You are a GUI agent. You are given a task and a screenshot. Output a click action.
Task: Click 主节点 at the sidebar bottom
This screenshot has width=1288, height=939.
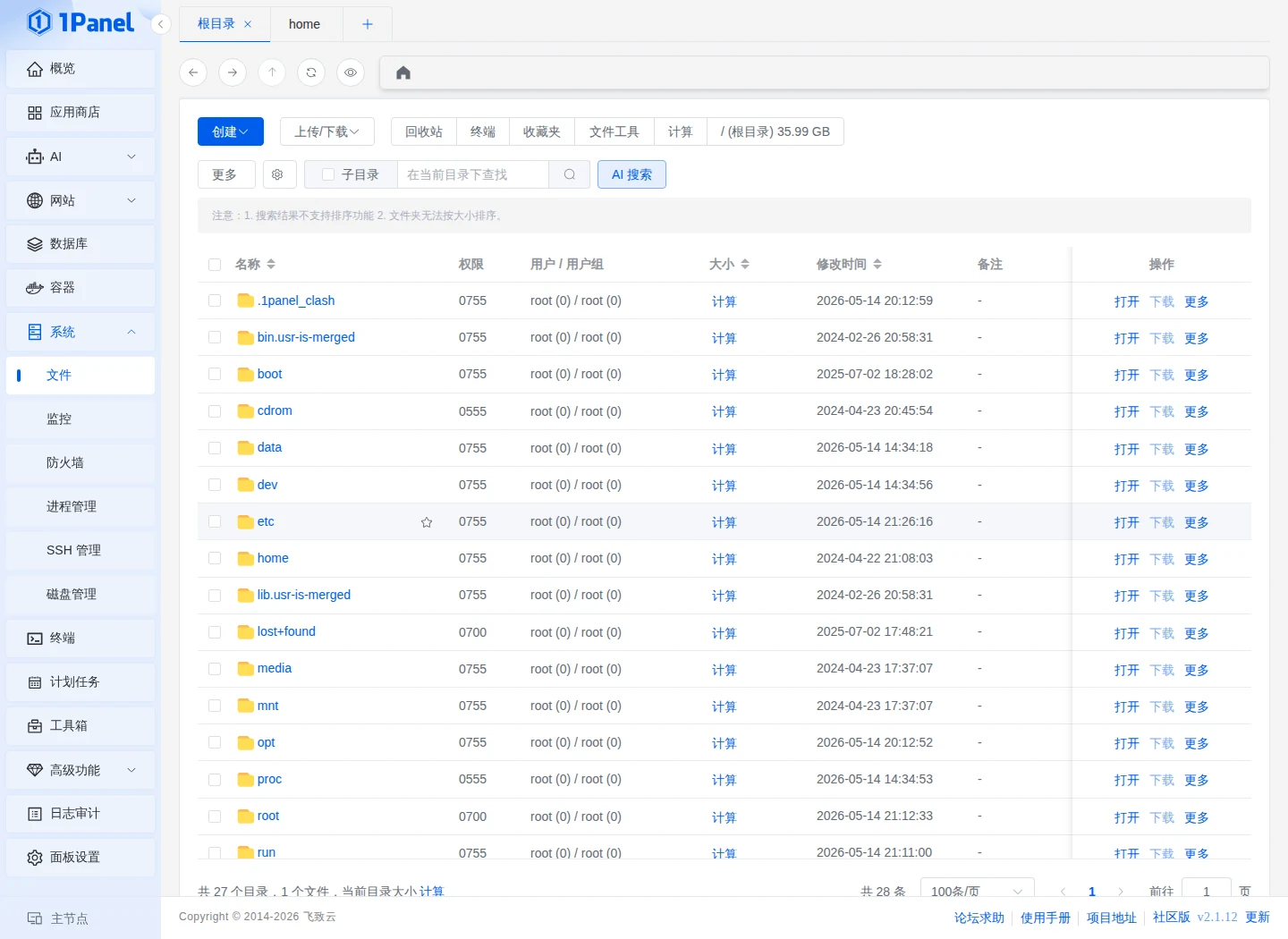point(58,918)
